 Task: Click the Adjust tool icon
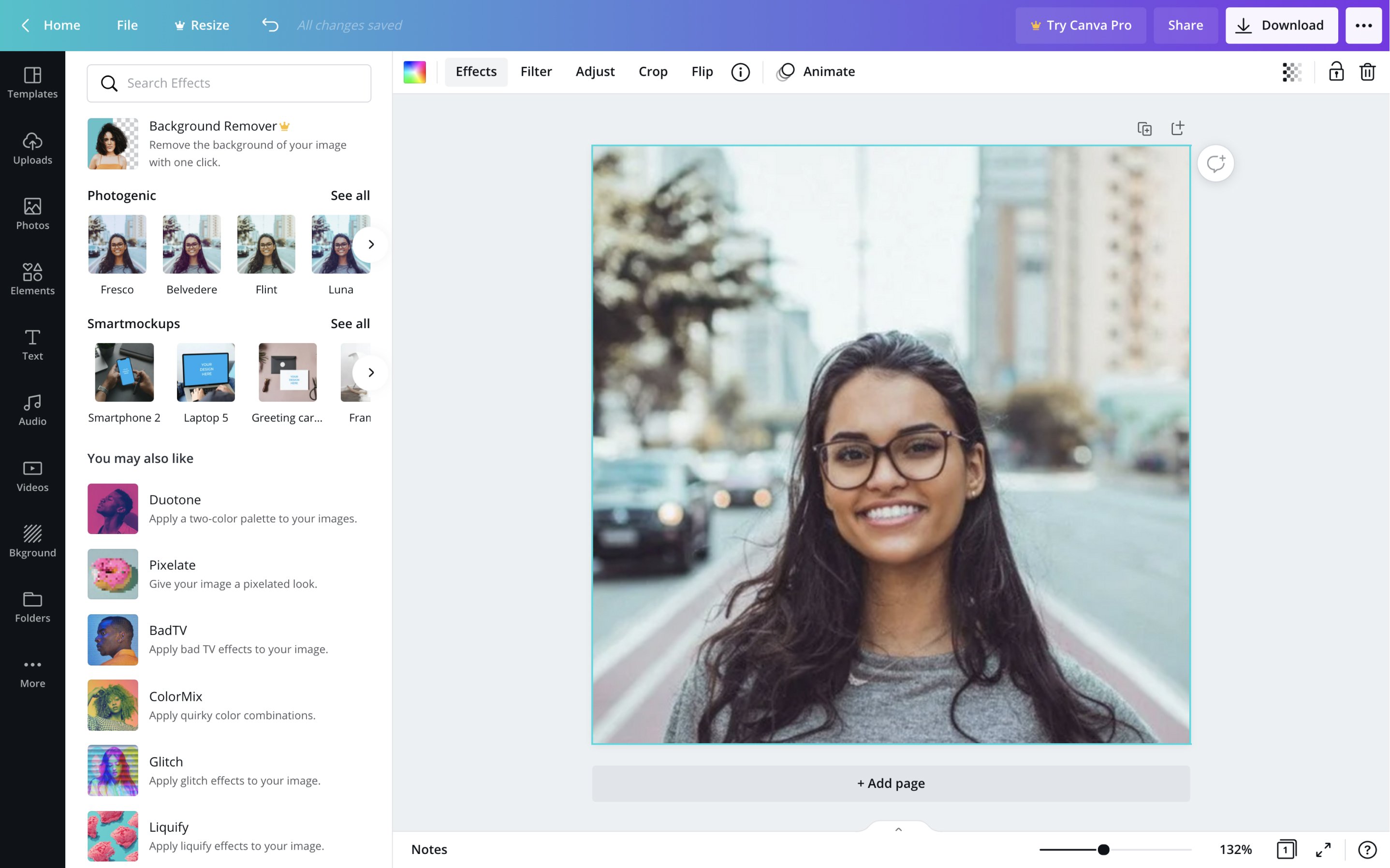point(595,71)
